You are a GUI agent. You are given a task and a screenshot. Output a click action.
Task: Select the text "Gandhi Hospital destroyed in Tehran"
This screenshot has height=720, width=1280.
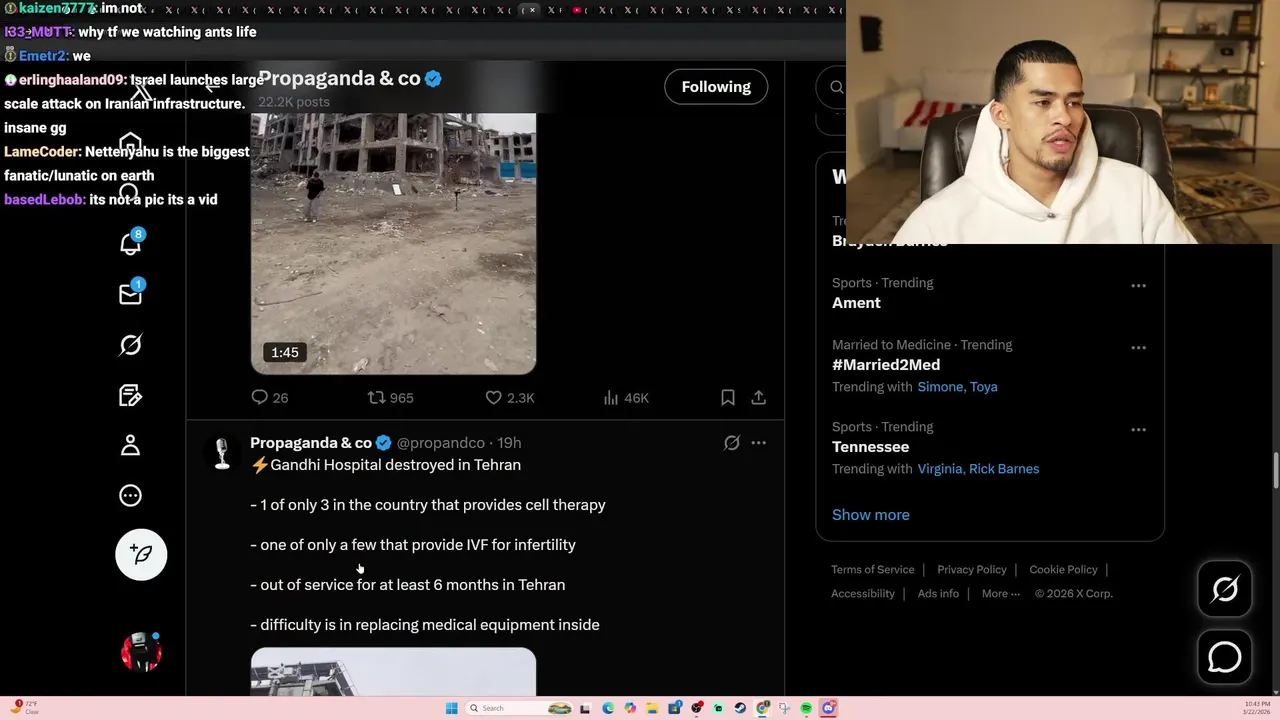(x=395, y=464)
